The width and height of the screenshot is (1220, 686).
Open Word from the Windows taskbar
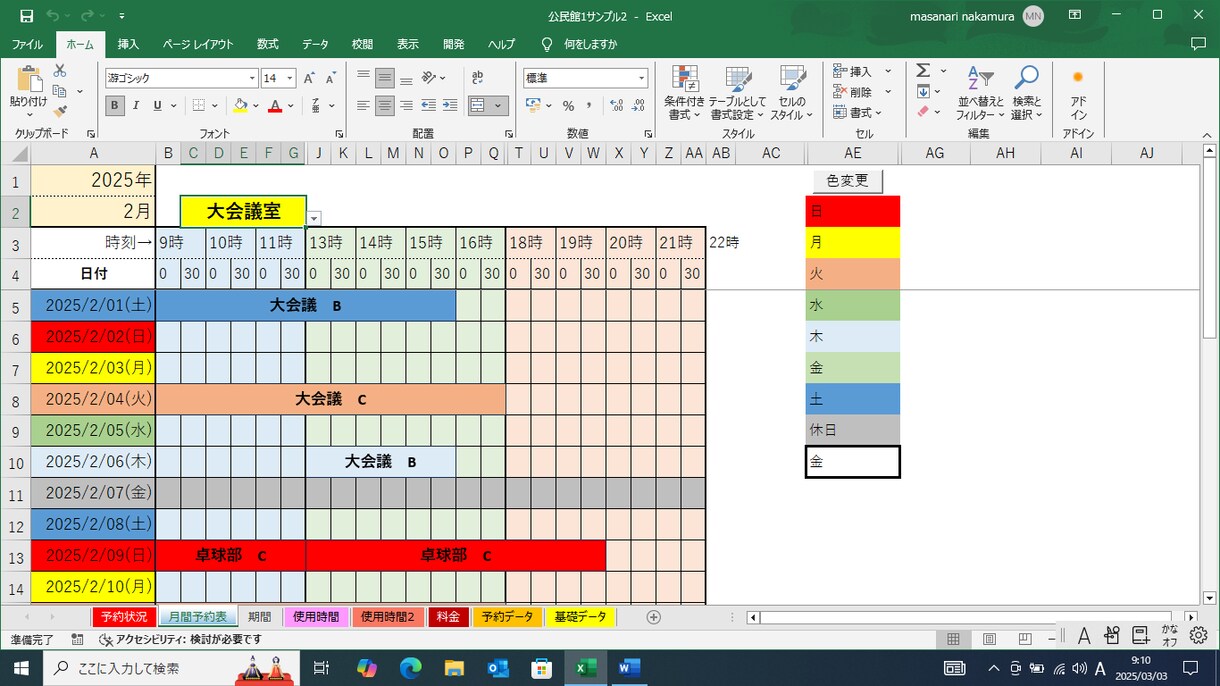(x=629, y=668)
